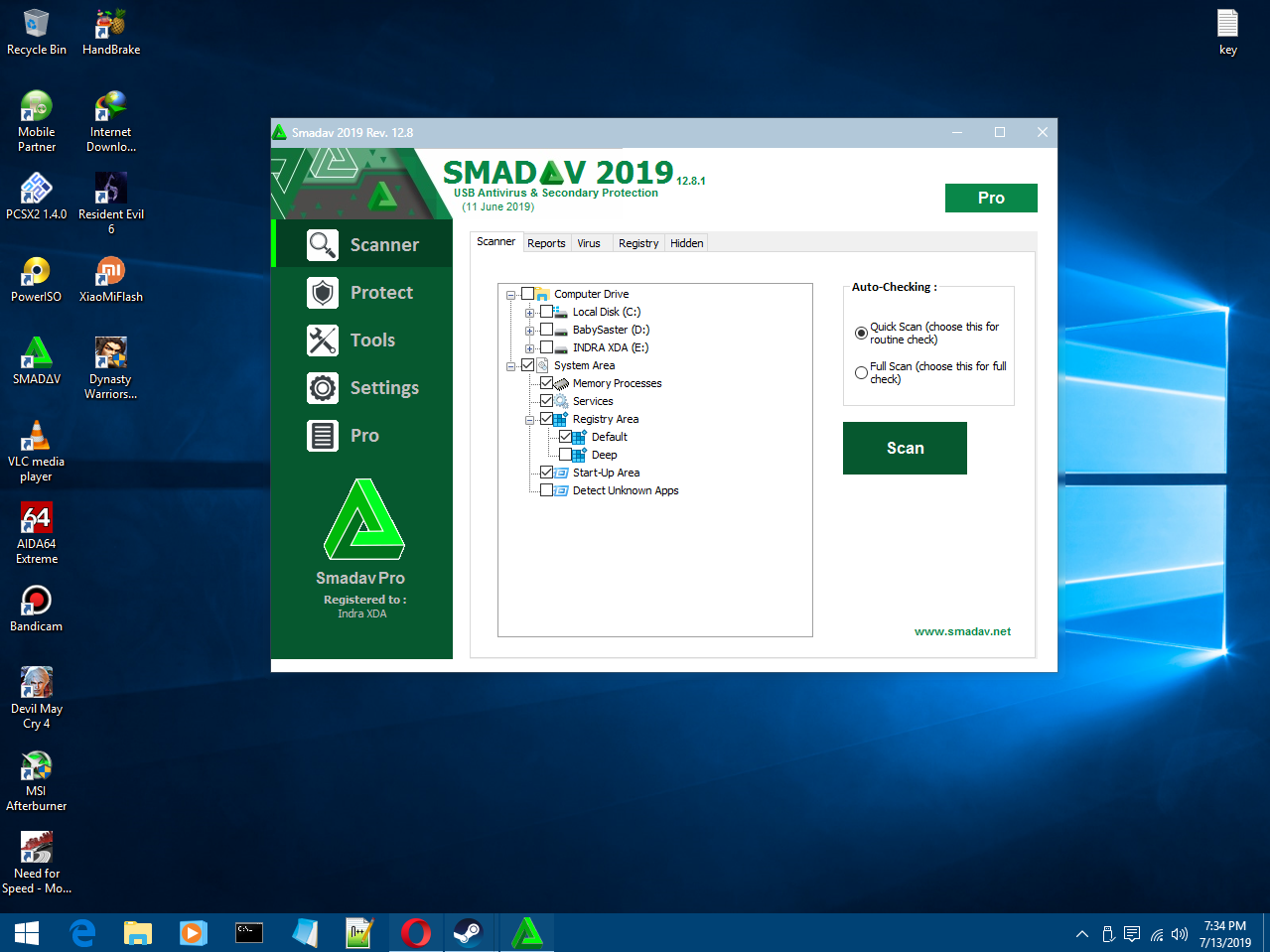Click the large Smadav Pro triangle logo

363,519
